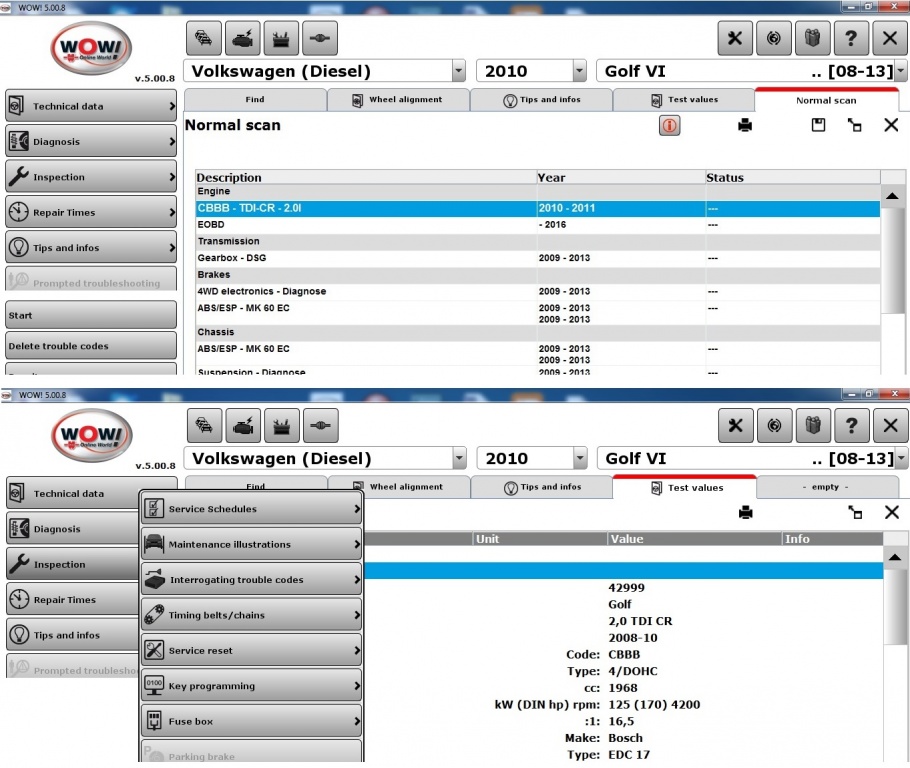Click the circular update icon in upper window
This screenshot has width=910, height=768.
774,38
